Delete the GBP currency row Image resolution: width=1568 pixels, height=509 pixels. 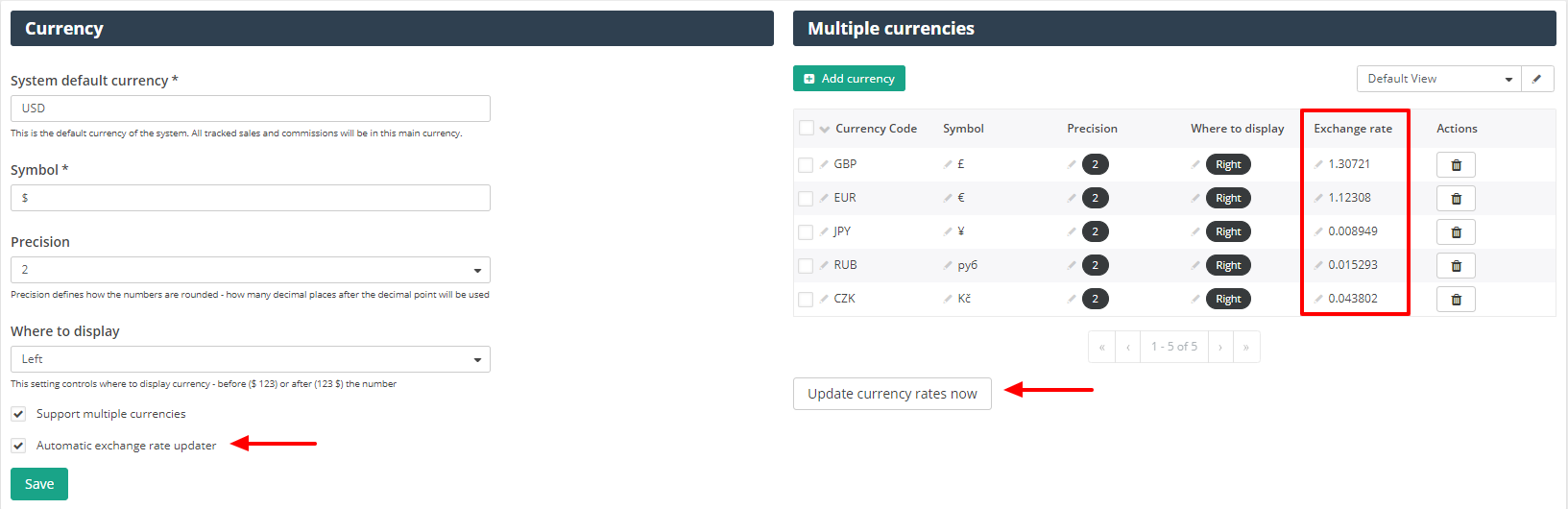1456,164
